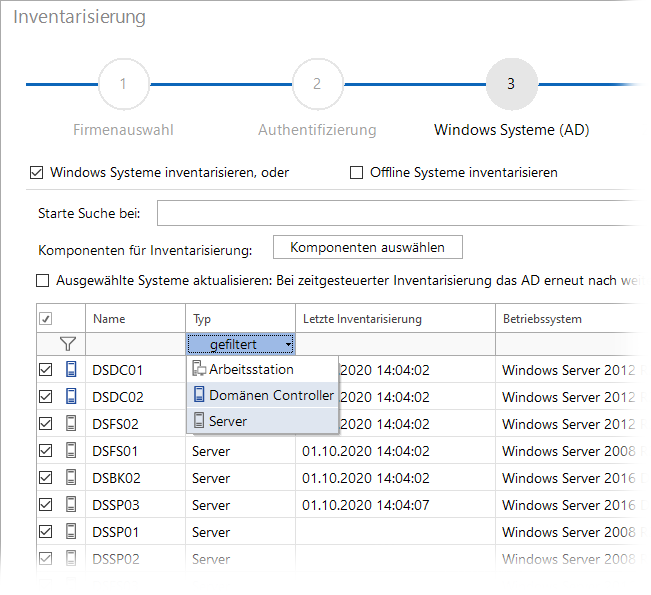Toggle Windows Systeme inventarisieren checkbox
This screenshot has height=595, width=651.
coord(37,172)
